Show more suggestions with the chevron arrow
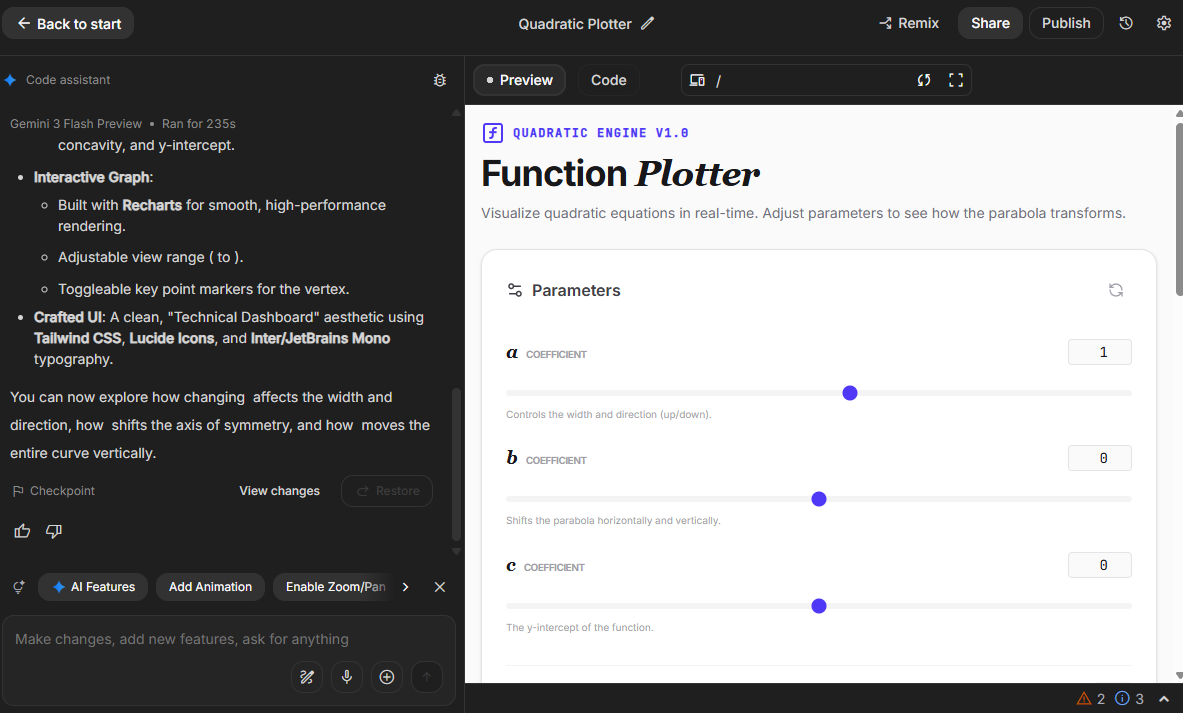Viewport: 1183px width, 713px height. click(x=405, y=587)
